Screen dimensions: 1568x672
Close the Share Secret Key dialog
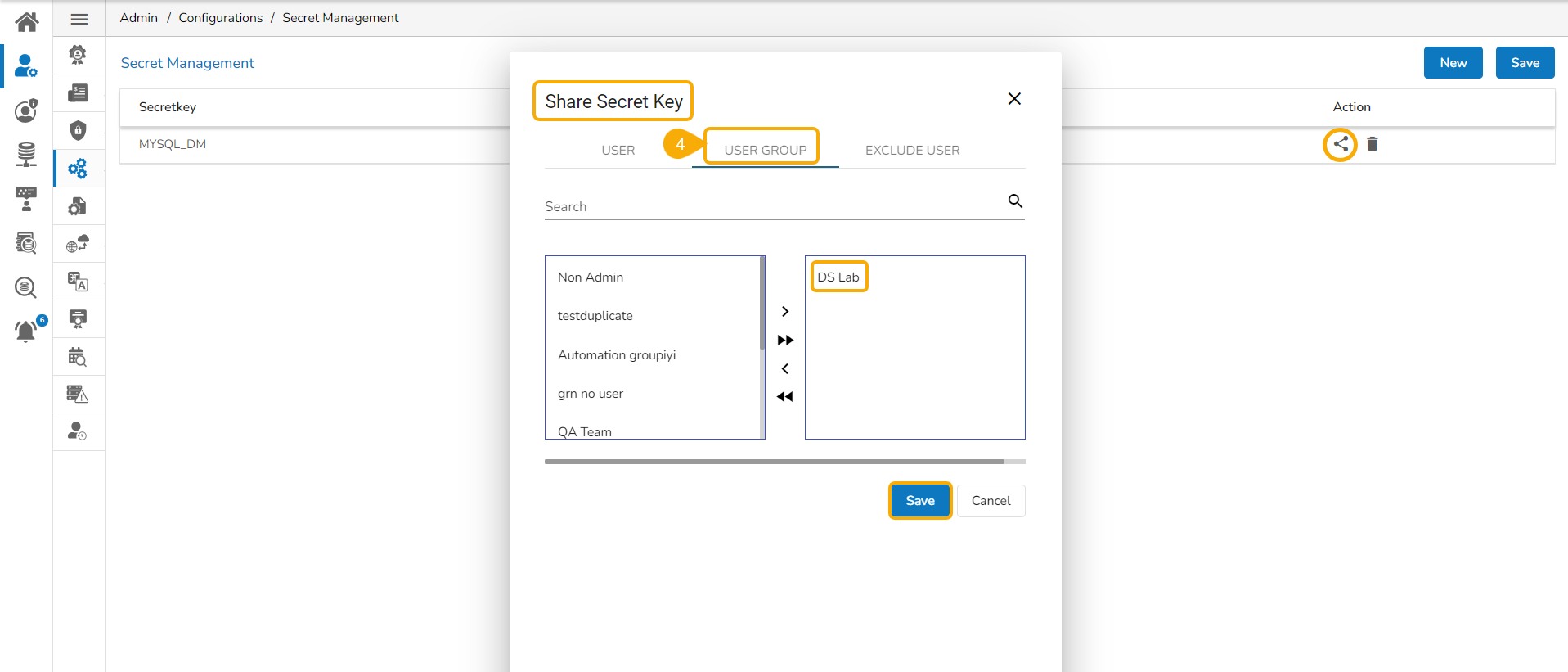tap(1014, 99)
